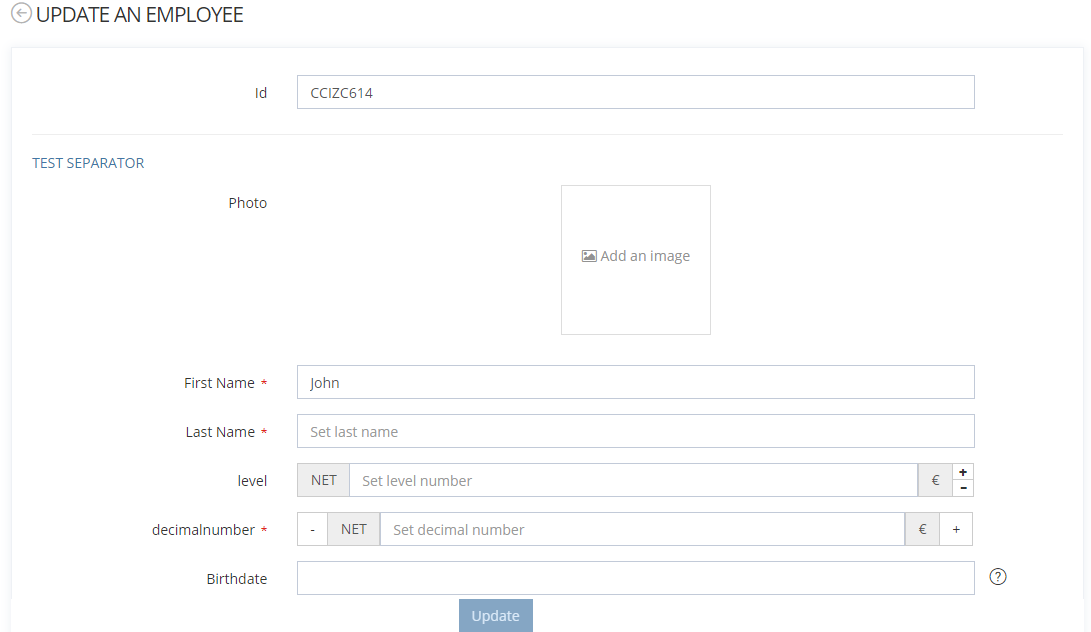Click the euro symbol on decimalnumber field
Viewport: 1091px width, 632px height.
[x=922, y=529]
